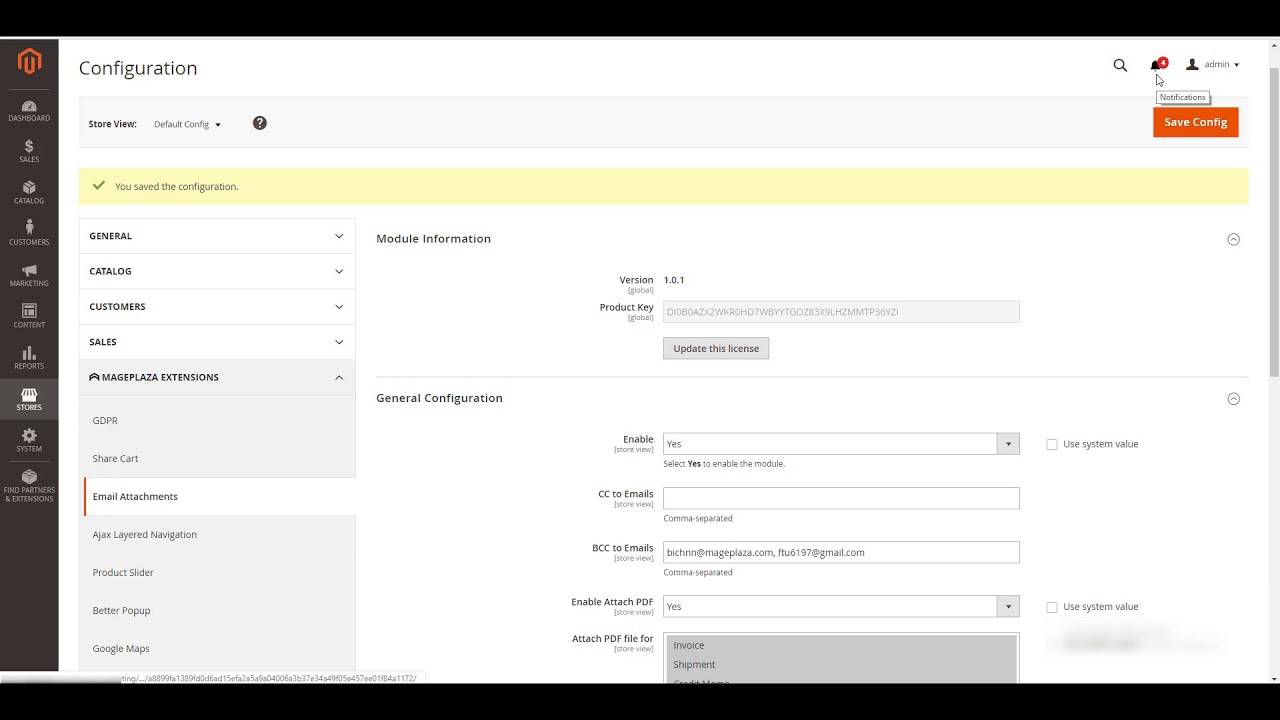Open the Store View Default Config dropdown
This screenshot has width=1280, height=720.
187,124
